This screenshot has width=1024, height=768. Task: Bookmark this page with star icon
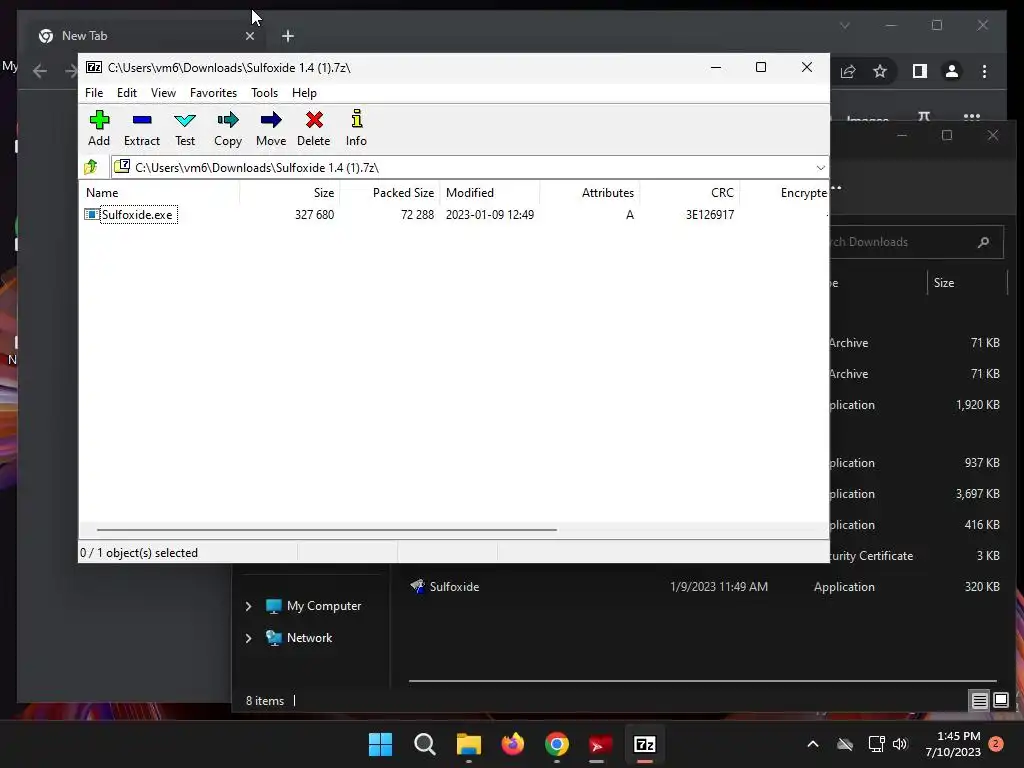click(x=880, y=71)
